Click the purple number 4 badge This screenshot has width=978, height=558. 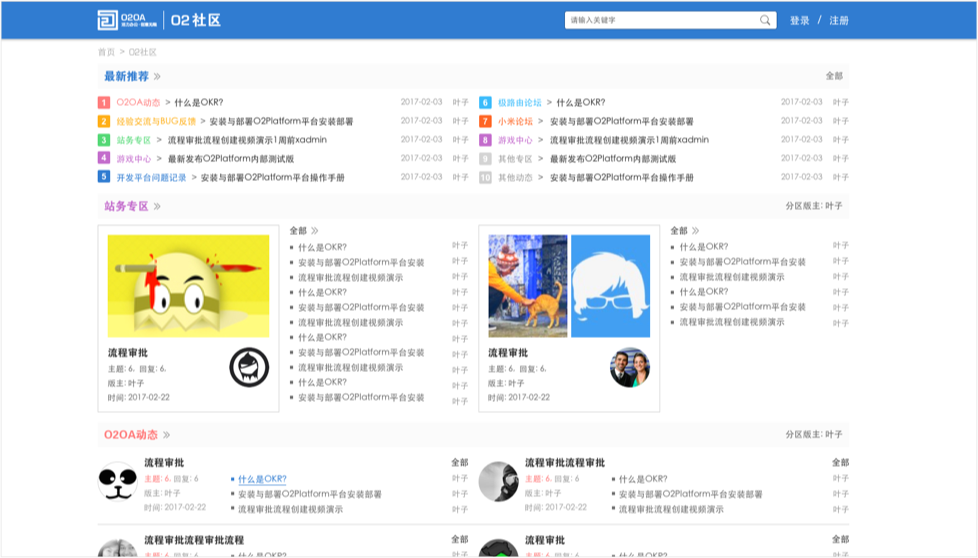(x=104, y=158)
